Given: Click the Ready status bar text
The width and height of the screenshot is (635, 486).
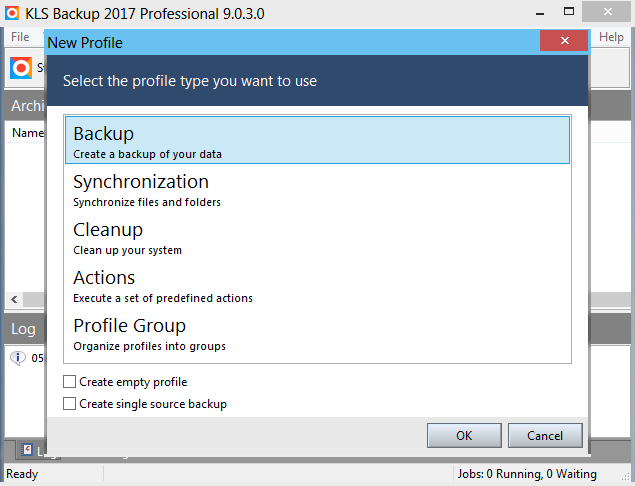Looking at the screenshot, I should pyautogui.click(x=22, y=474).
